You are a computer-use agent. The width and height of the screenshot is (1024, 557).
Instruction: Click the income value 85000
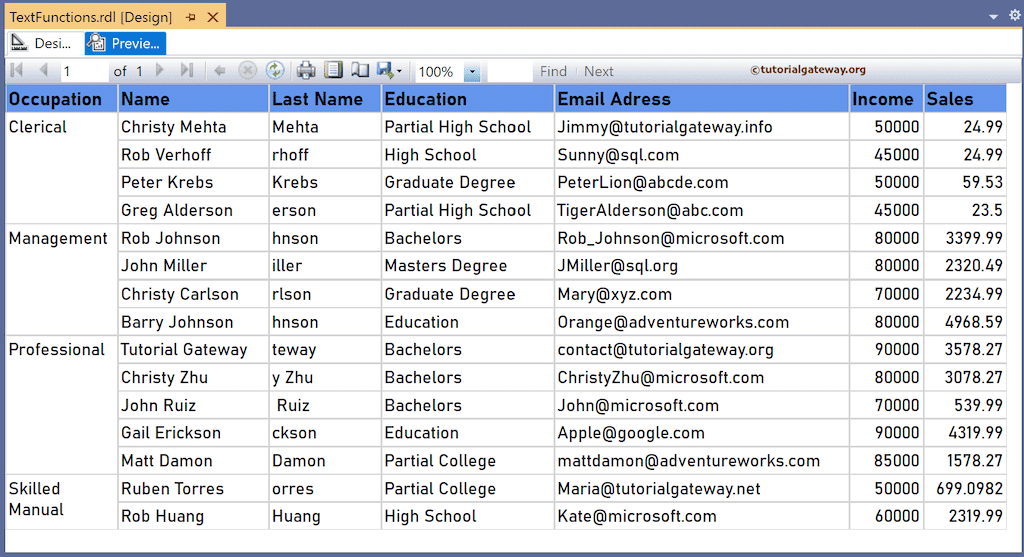point(897,460)
